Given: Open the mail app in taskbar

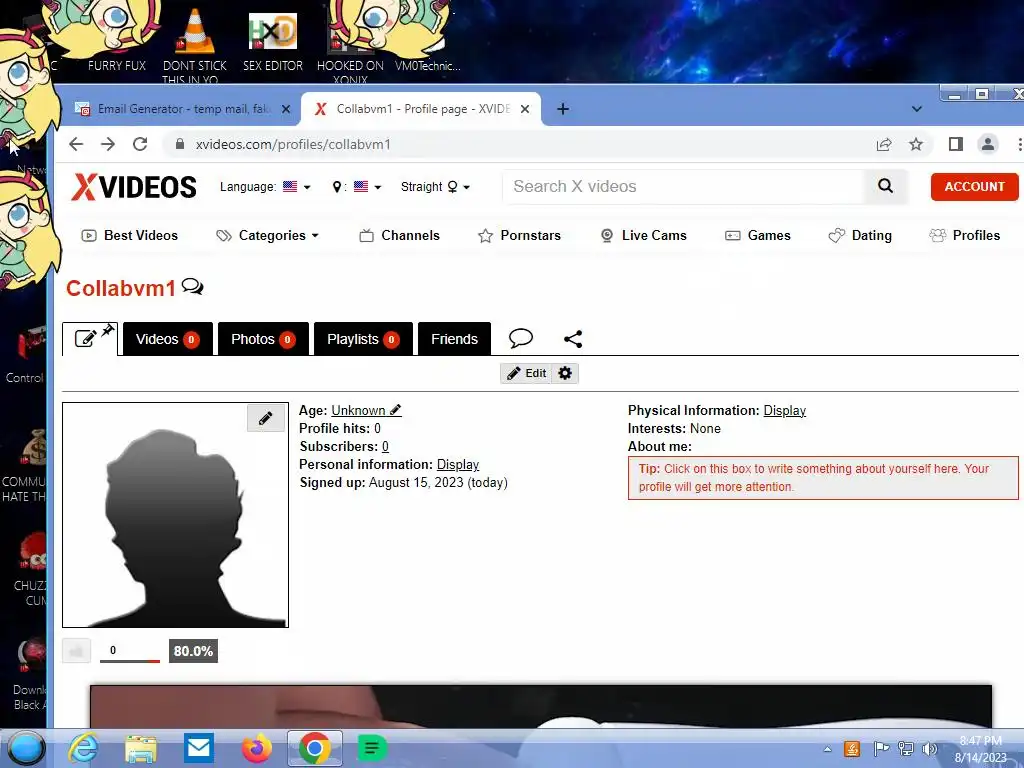Looking at the screenshot, I should pos(199,748).
